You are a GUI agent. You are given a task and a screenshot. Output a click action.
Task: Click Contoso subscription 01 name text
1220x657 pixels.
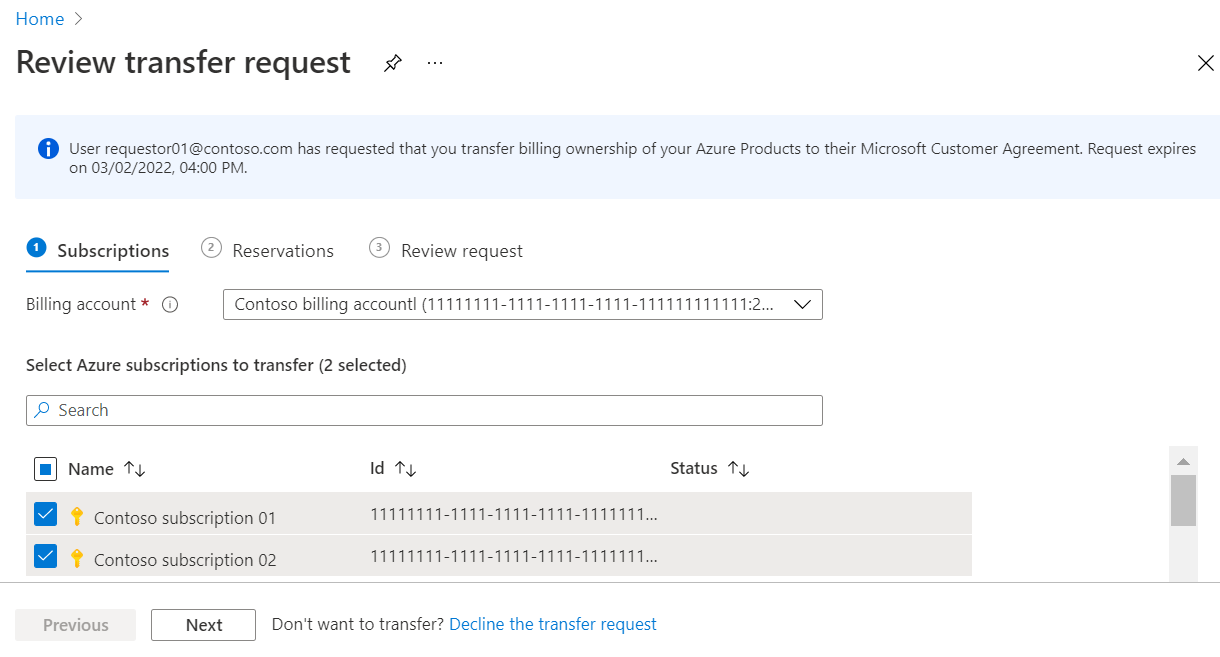click(185, 518)
